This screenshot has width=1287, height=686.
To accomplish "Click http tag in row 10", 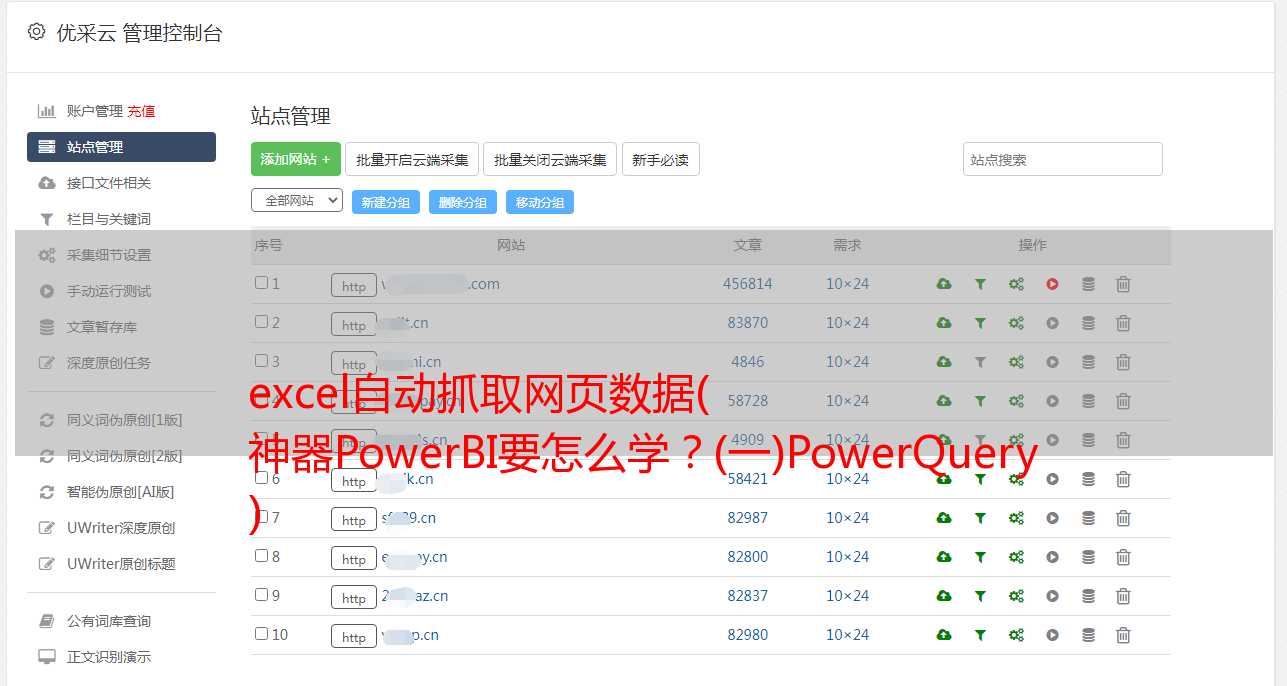I will [x=354, y=636].
